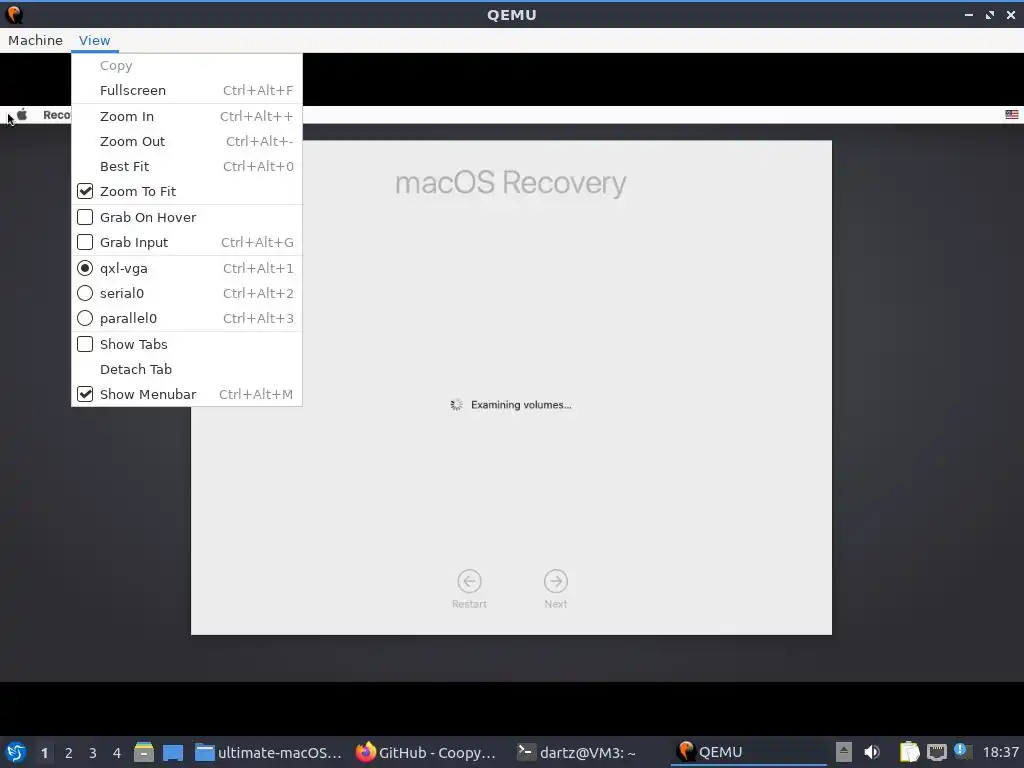The image size is (1024, 768).
Task: Click the Apple logo in macOS menu bar
Action: point(22,115)
